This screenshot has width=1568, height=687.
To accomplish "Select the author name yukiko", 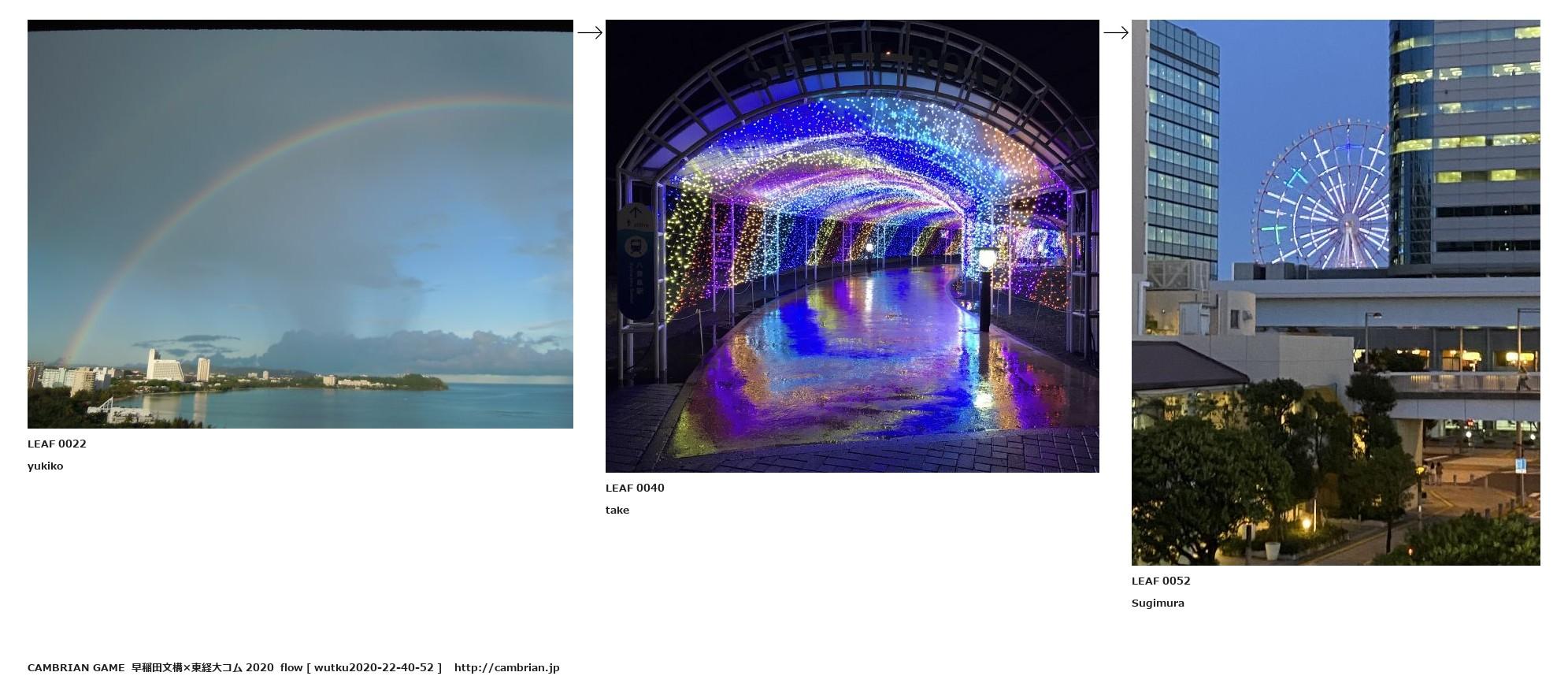I will pyautogui.click(x=46, y=466).
